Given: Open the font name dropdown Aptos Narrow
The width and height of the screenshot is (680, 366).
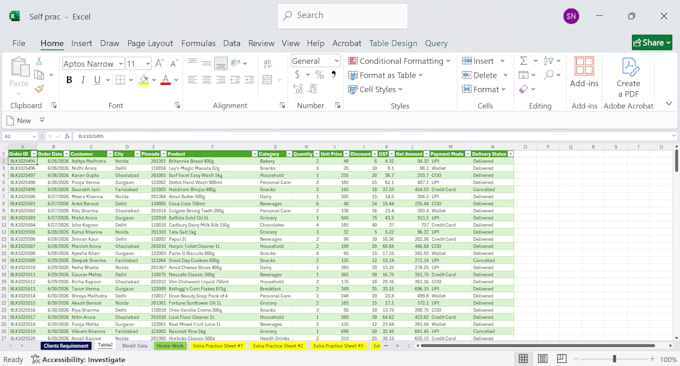Looking at the screenshot, I should (121, 64).
